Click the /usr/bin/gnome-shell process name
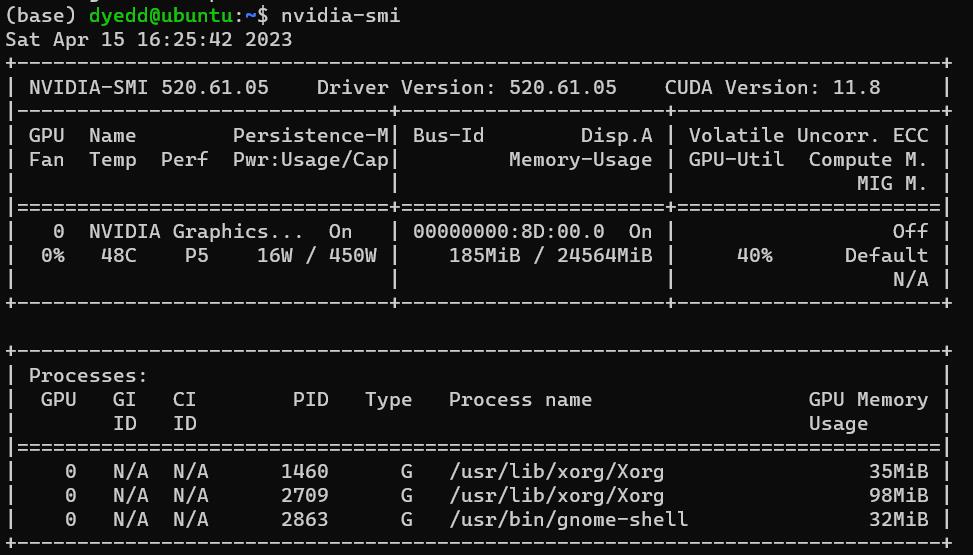The image size is (973, 555). 568,519
